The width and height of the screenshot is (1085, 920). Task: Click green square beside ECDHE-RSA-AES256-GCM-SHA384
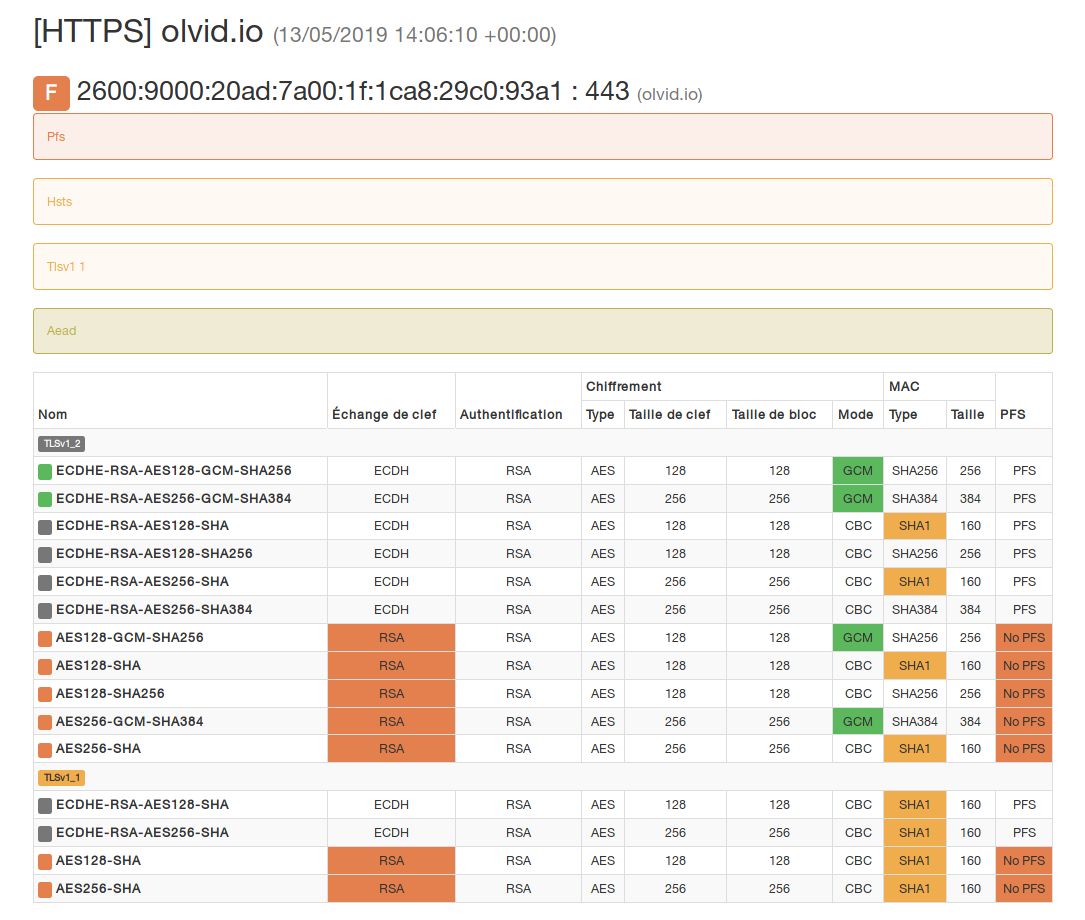pos(45,499)
